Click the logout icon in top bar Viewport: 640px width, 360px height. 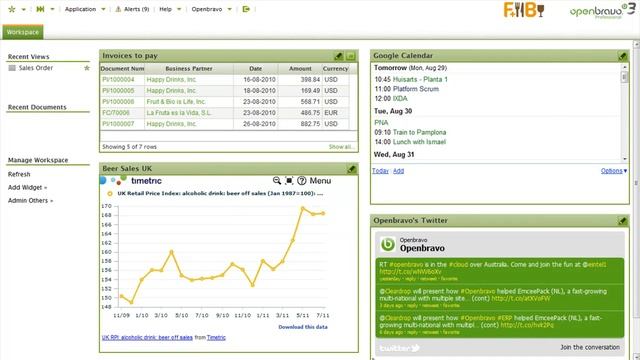pos(246,9)
